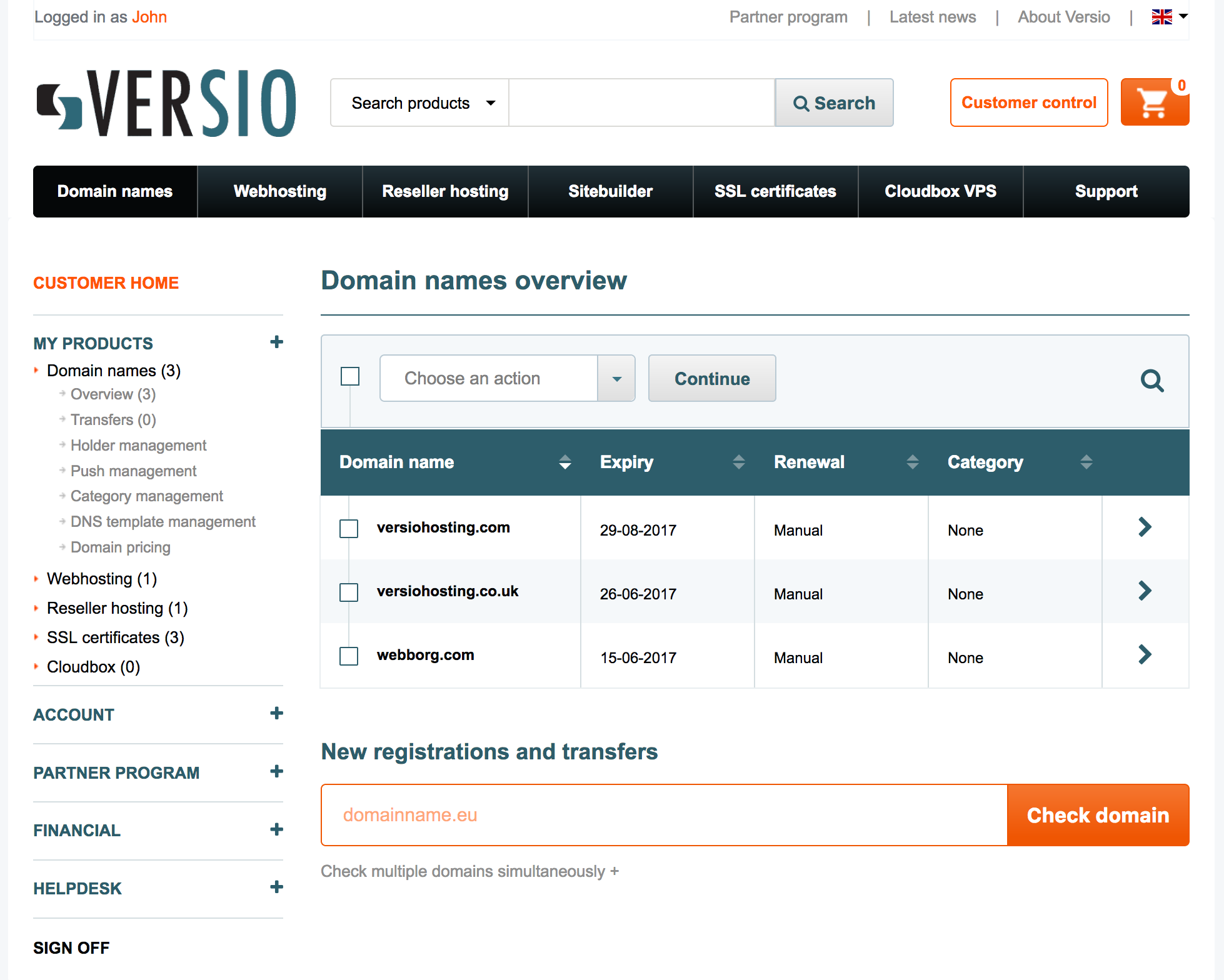Open Cloudbox (0) in sidebar
Screen dimensions: 1224x980
[x=94, y=667]
